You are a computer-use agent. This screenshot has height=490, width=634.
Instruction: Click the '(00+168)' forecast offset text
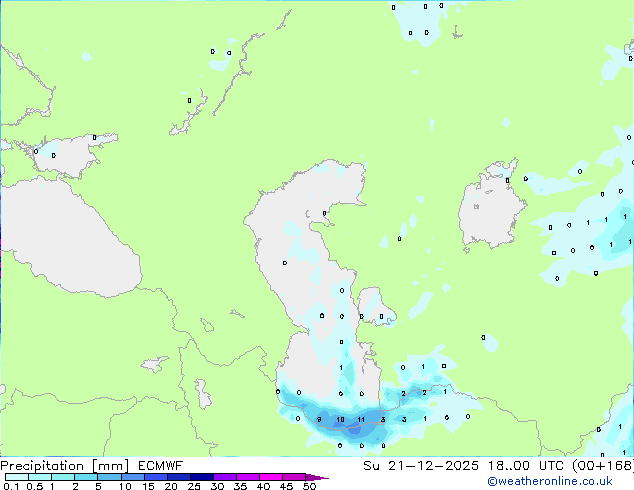(x=603, y=466)
